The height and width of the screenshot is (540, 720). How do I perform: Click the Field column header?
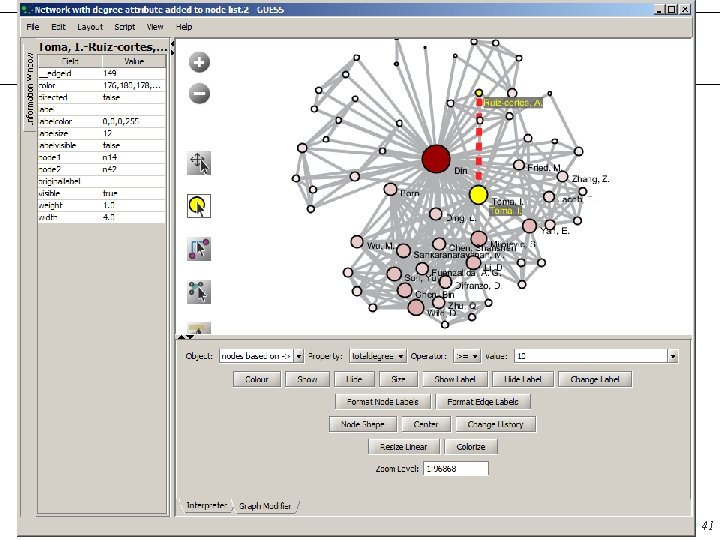(70, 61)
